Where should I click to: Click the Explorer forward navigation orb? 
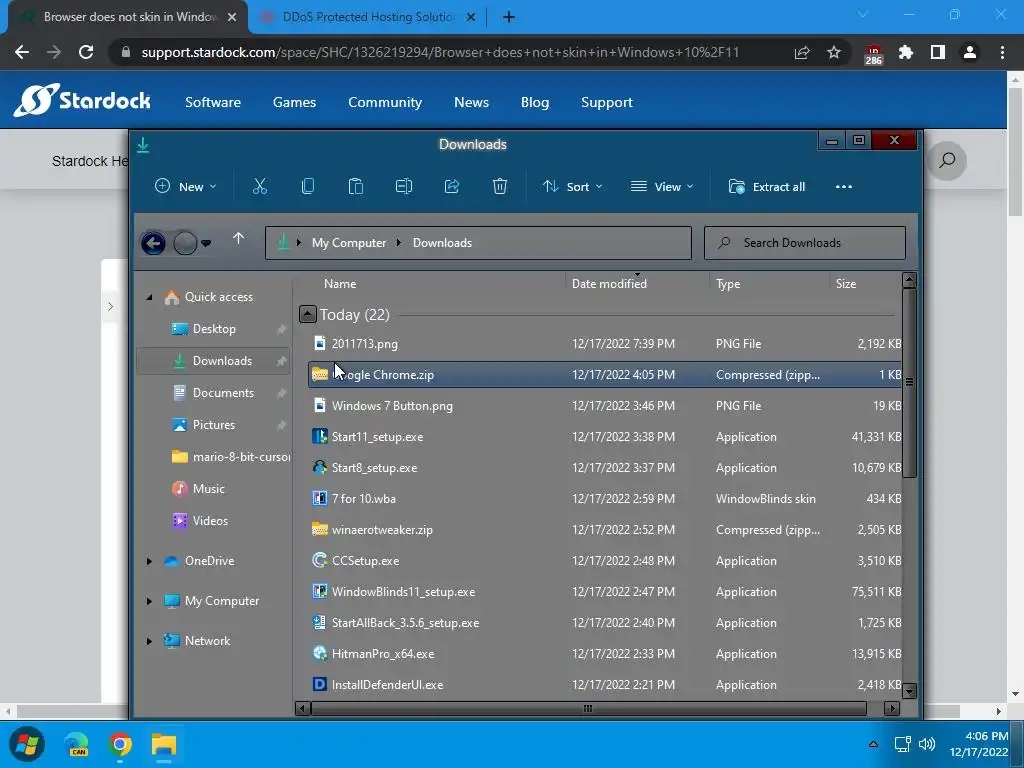tap(185, 244)
